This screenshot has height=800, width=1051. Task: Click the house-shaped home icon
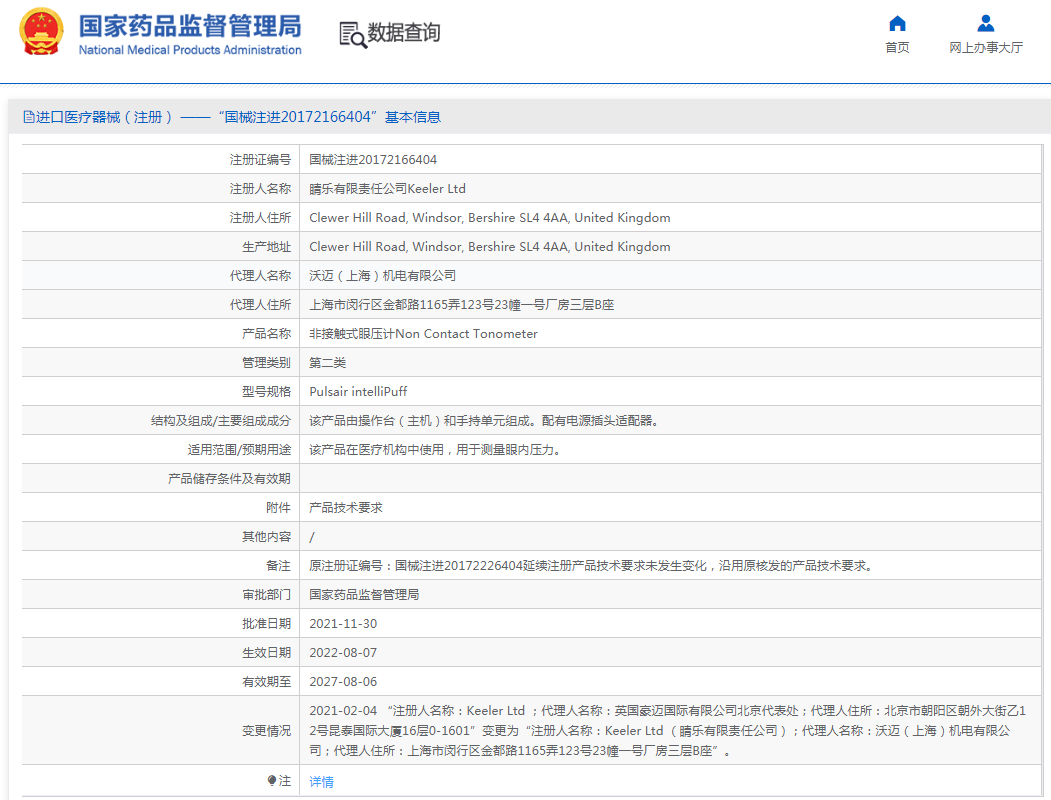[x=897, y=23]
